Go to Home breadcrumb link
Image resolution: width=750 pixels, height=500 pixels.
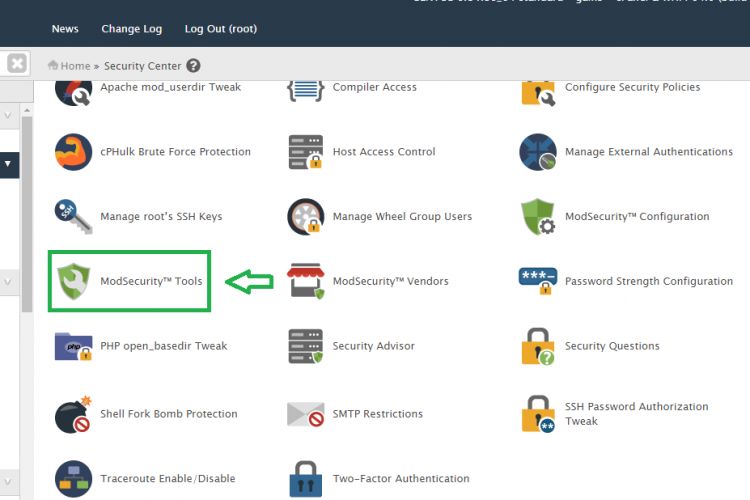(75, 66)
